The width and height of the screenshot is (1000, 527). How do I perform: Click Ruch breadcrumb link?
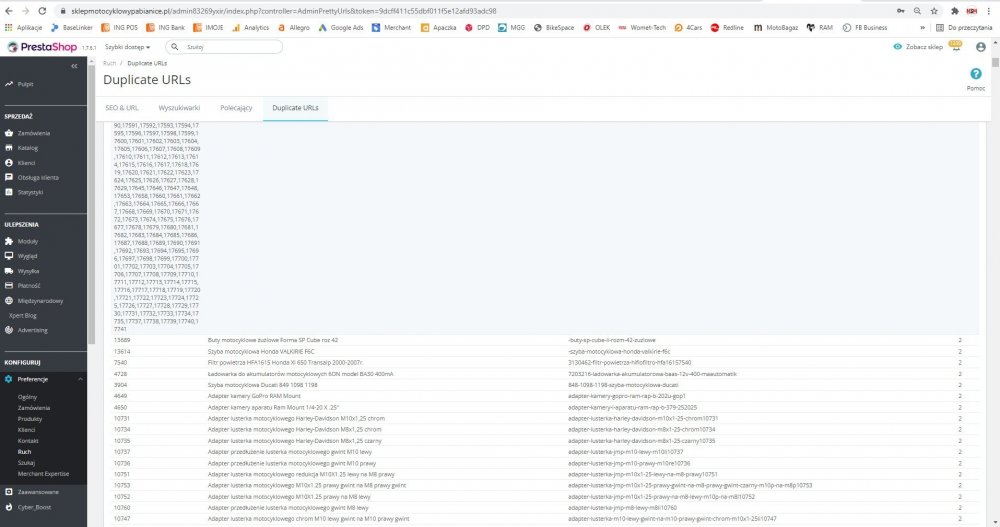point(110,63)
